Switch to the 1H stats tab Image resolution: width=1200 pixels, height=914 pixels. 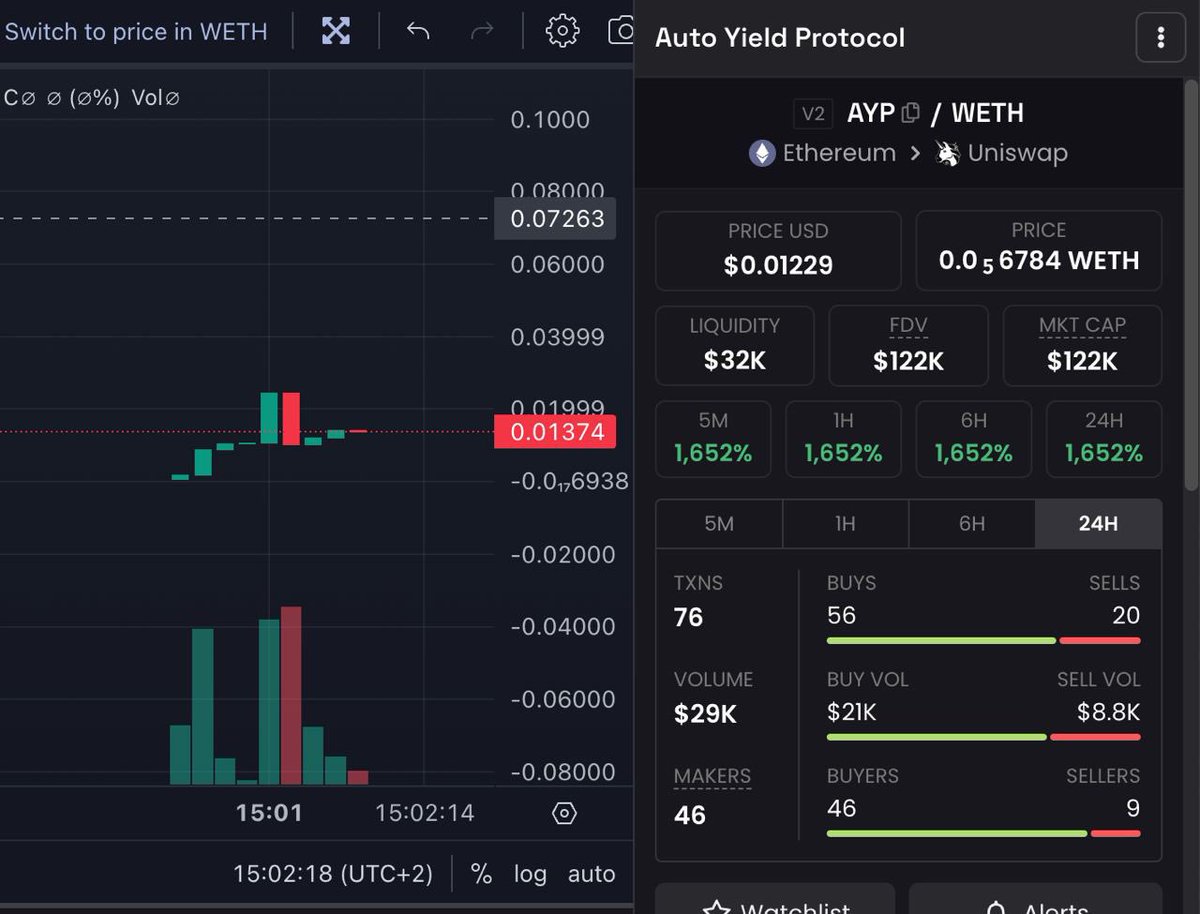[x=844, y=524]
